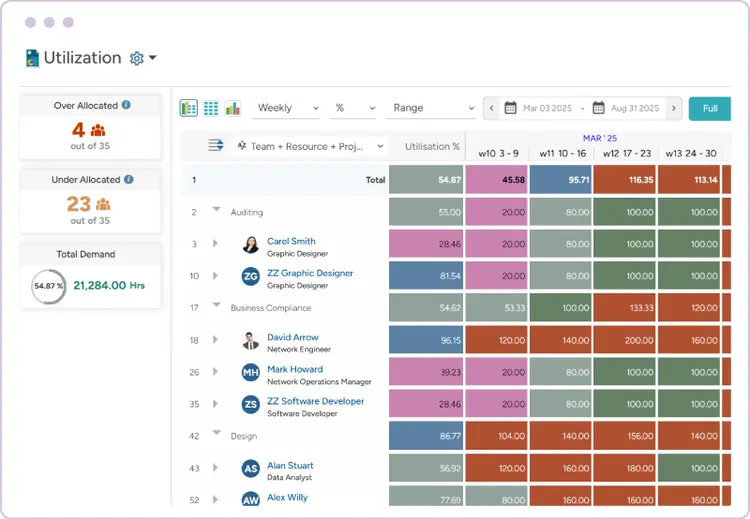Click the Under Allocated info icon
The height and width of the screenshot is (519, 750).
(129, 179)
